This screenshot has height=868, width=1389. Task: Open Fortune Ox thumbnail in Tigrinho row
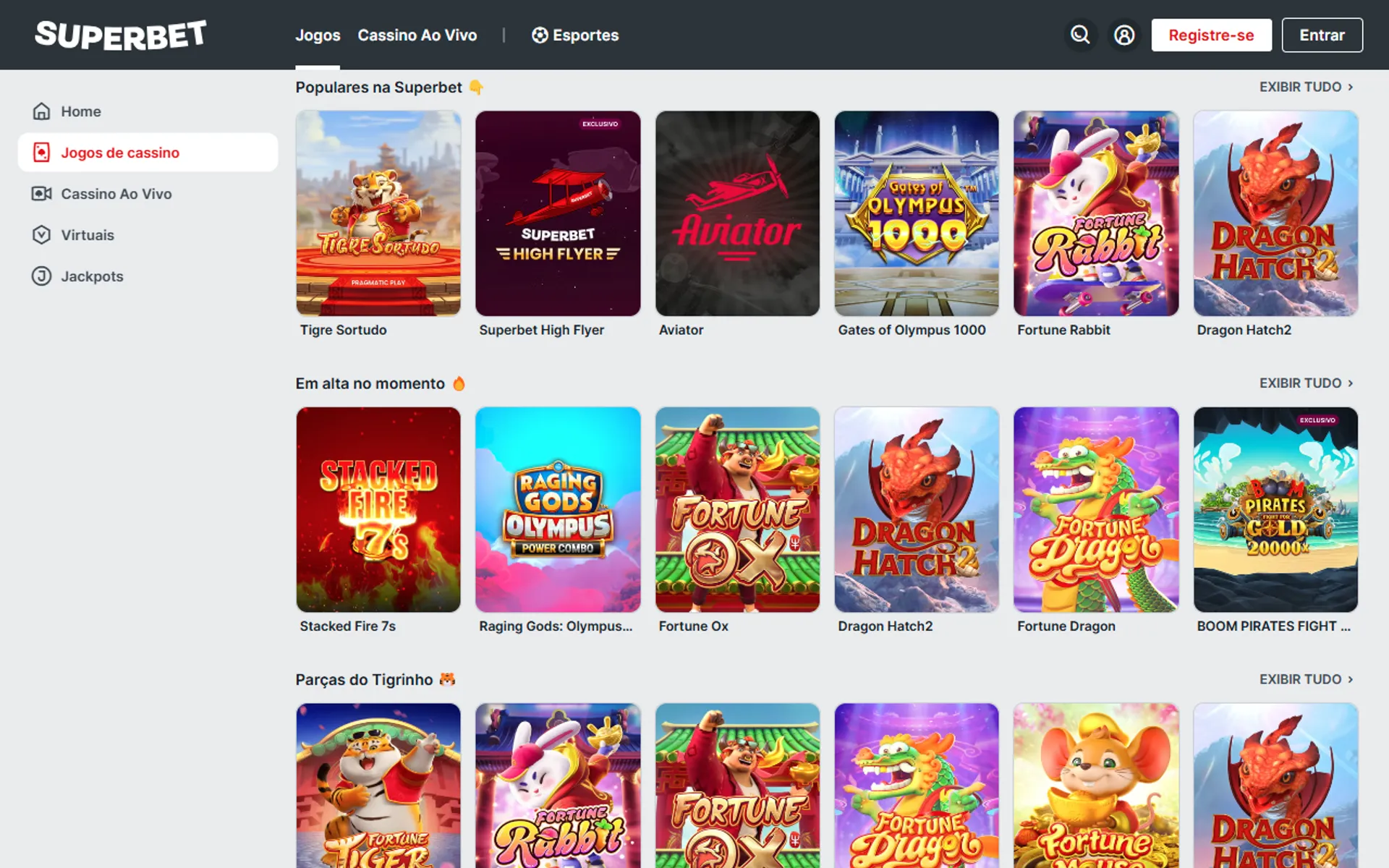pyautogui.click(x=737, y=786)
